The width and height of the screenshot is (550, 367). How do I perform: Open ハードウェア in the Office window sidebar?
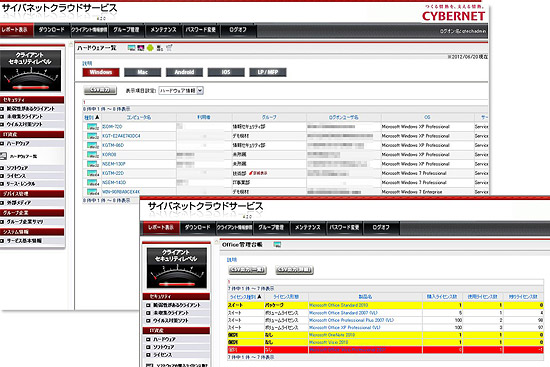pos(164,339)
